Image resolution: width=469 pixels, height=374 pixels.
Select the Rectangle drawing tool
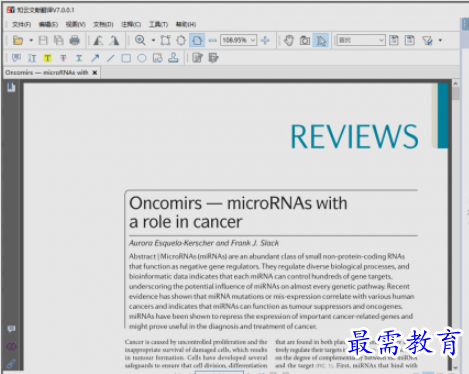click(126, 58)
